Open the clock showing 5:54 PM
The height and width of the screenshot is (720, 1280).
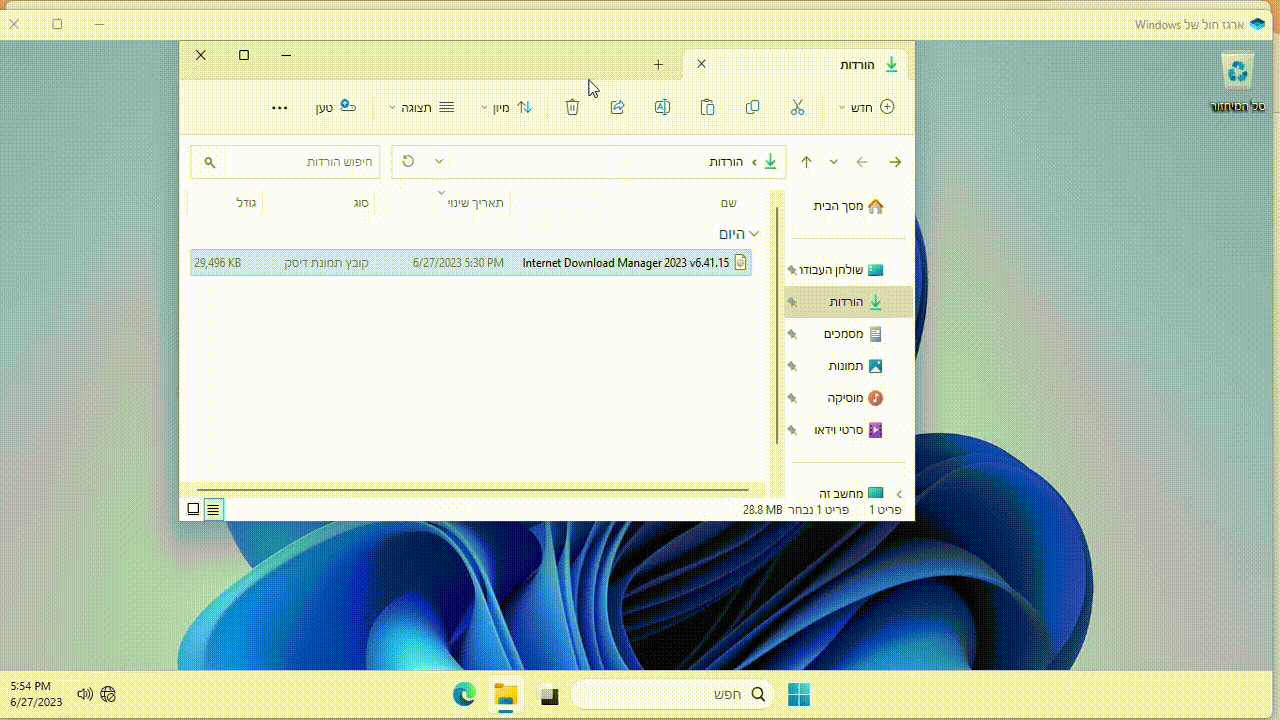point(36,694)
